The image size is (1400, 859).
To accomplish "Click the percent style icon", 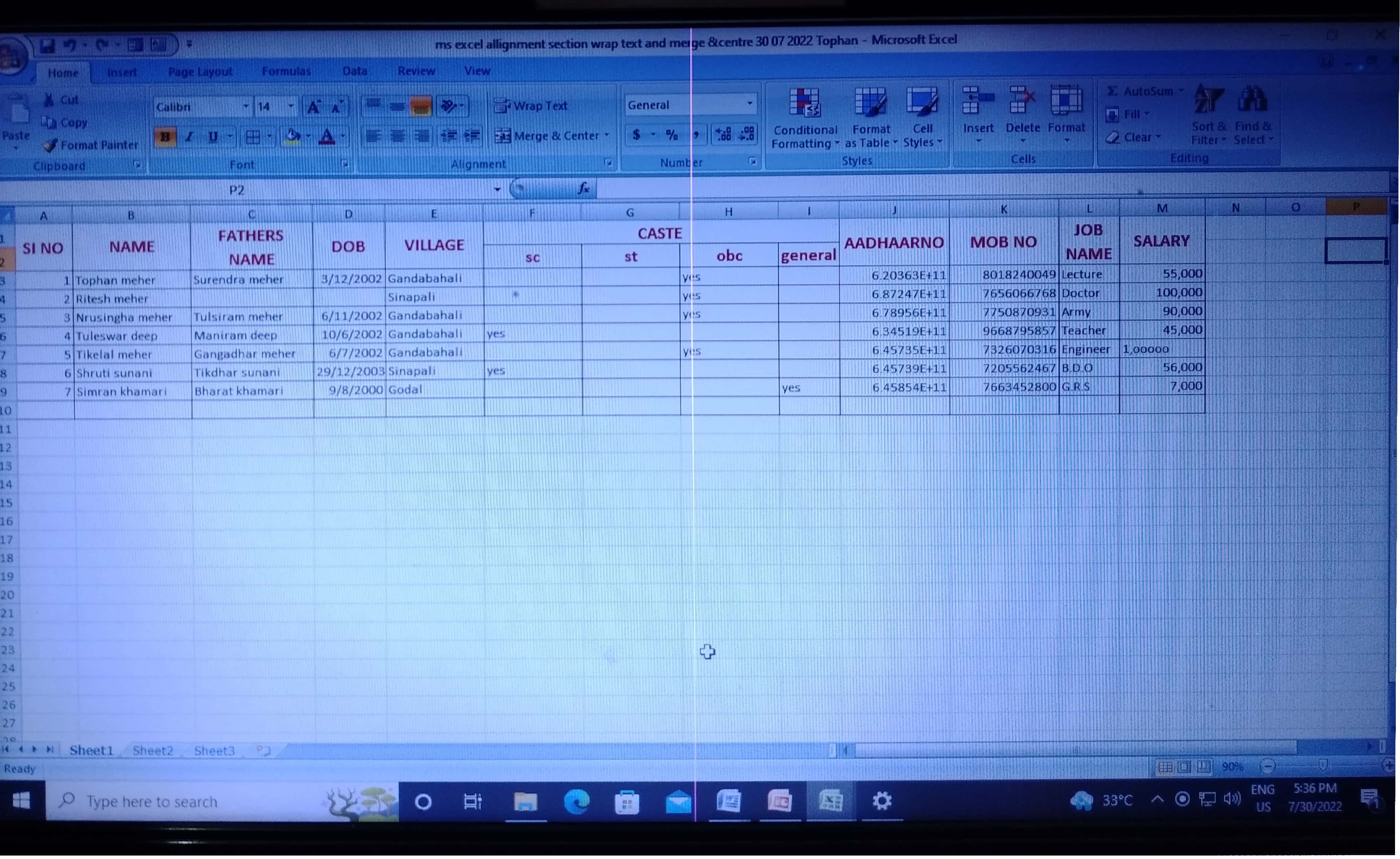I will [x=672, y=135].
